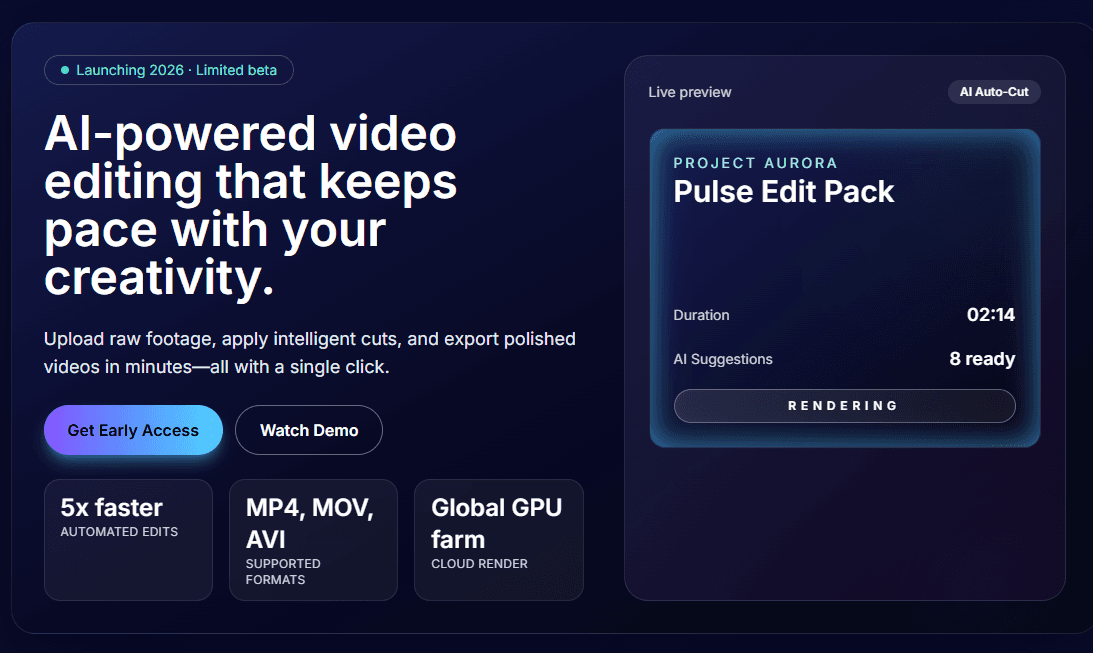Image resolution: width=1093 pixels, height=653 pixels.
Task: Toggle the 8 ready AI suggestions
Action: tap(982, 358)
